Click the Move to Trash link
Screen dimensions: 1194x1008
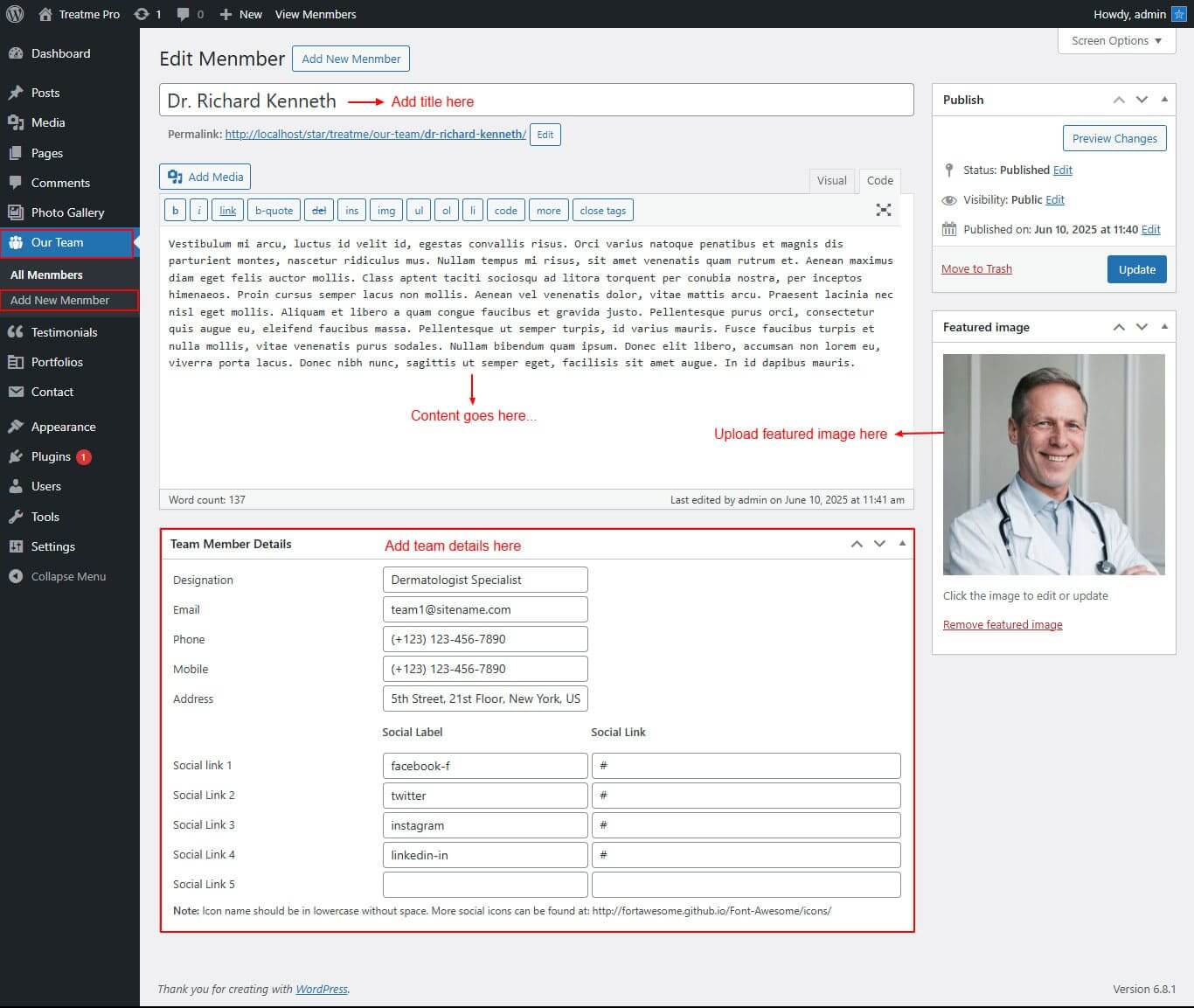976,269
